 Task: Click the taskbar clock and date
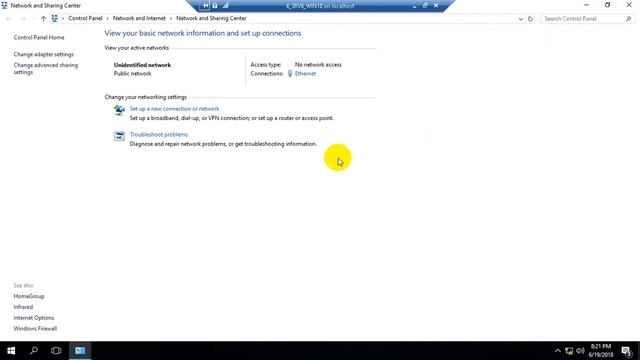tap(601, 351)
